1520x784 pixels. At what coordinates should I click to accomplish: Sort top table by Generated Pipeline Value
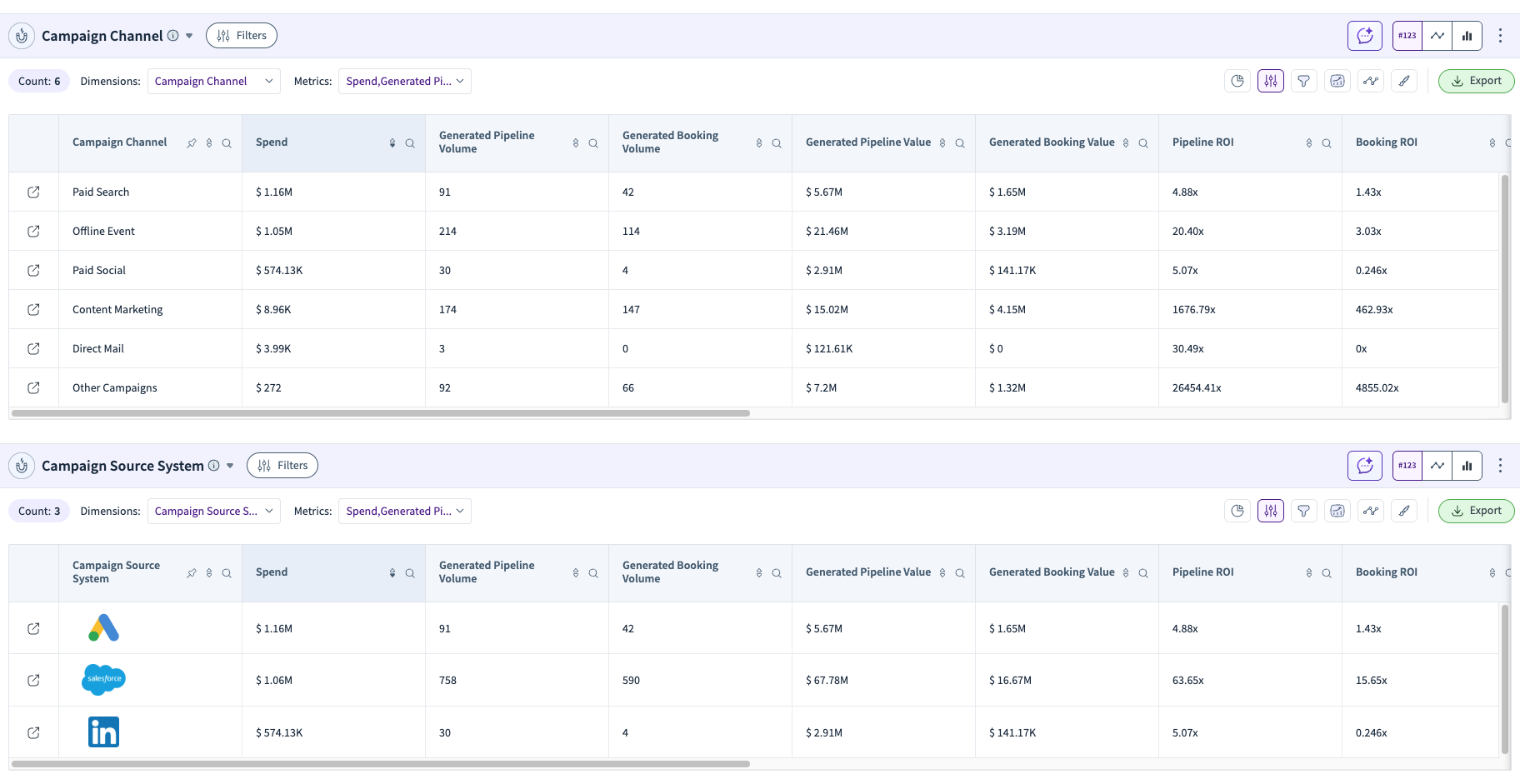[x=942, y=143]
